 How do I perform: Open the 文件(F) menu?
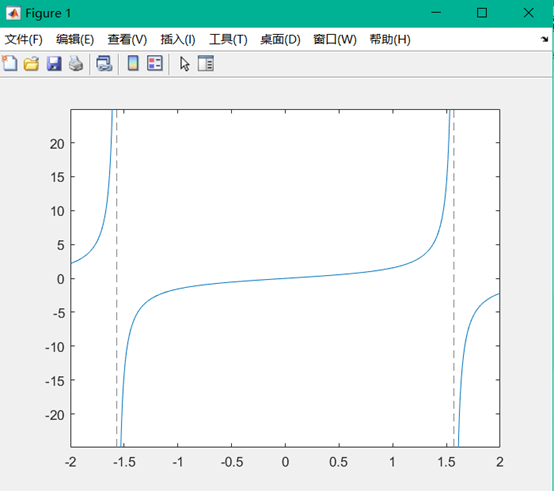23,39
